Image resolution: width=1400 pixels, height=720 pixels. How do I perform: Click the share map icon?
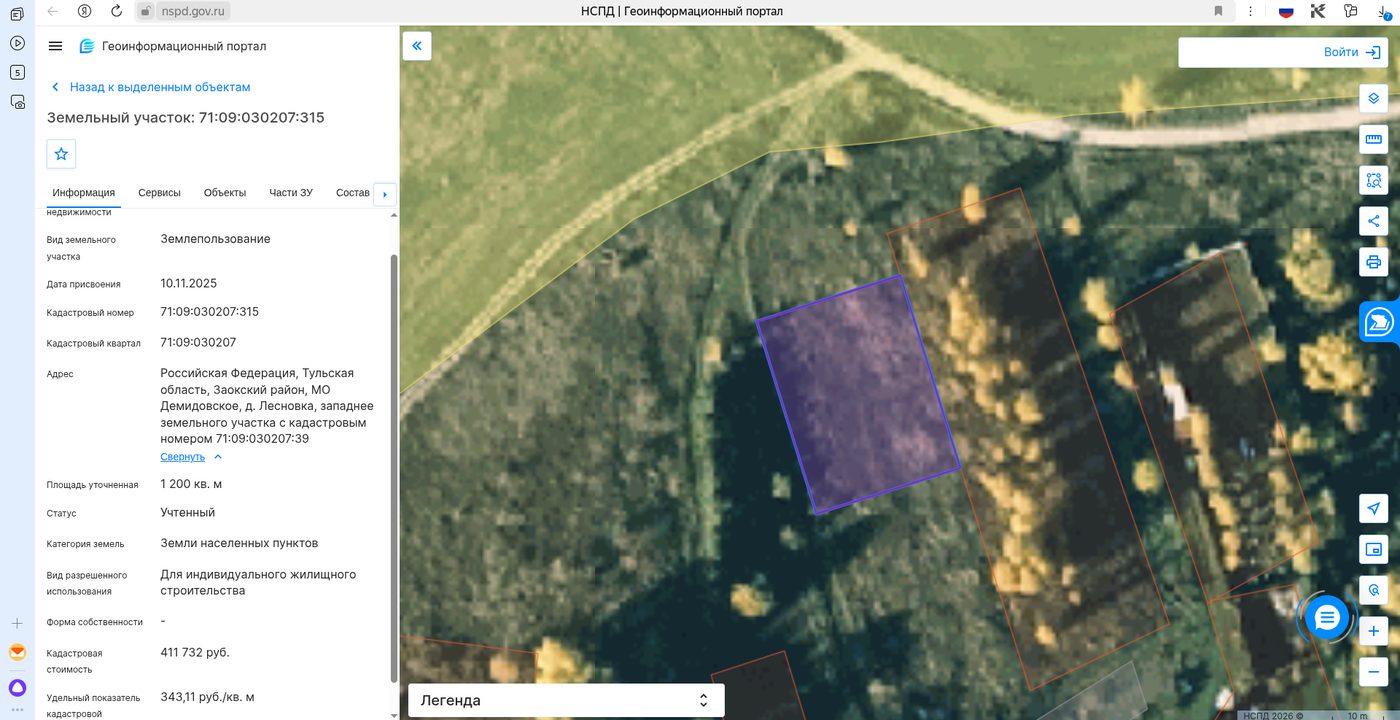(x=1374, y=221)
